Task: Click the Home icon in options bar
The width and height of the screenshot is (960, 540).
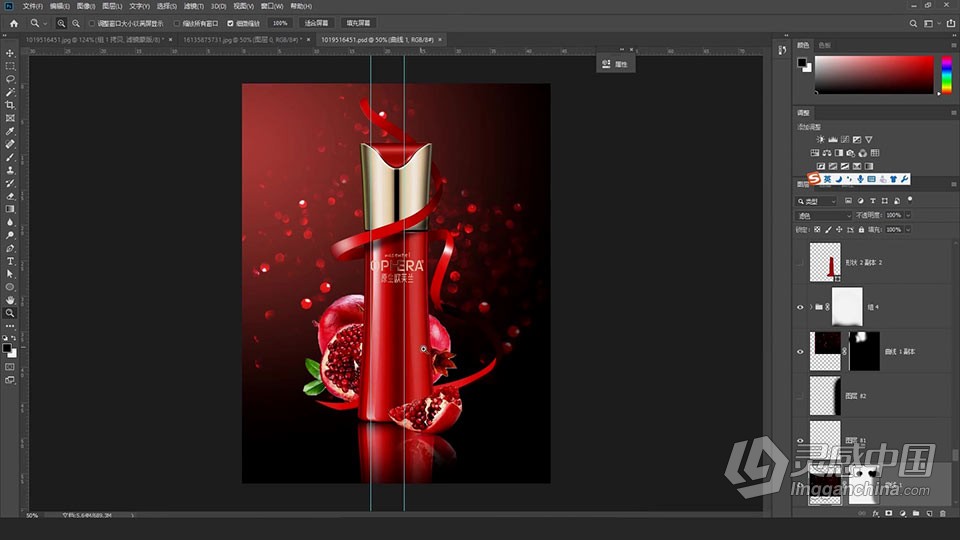Action: (13, 23)
